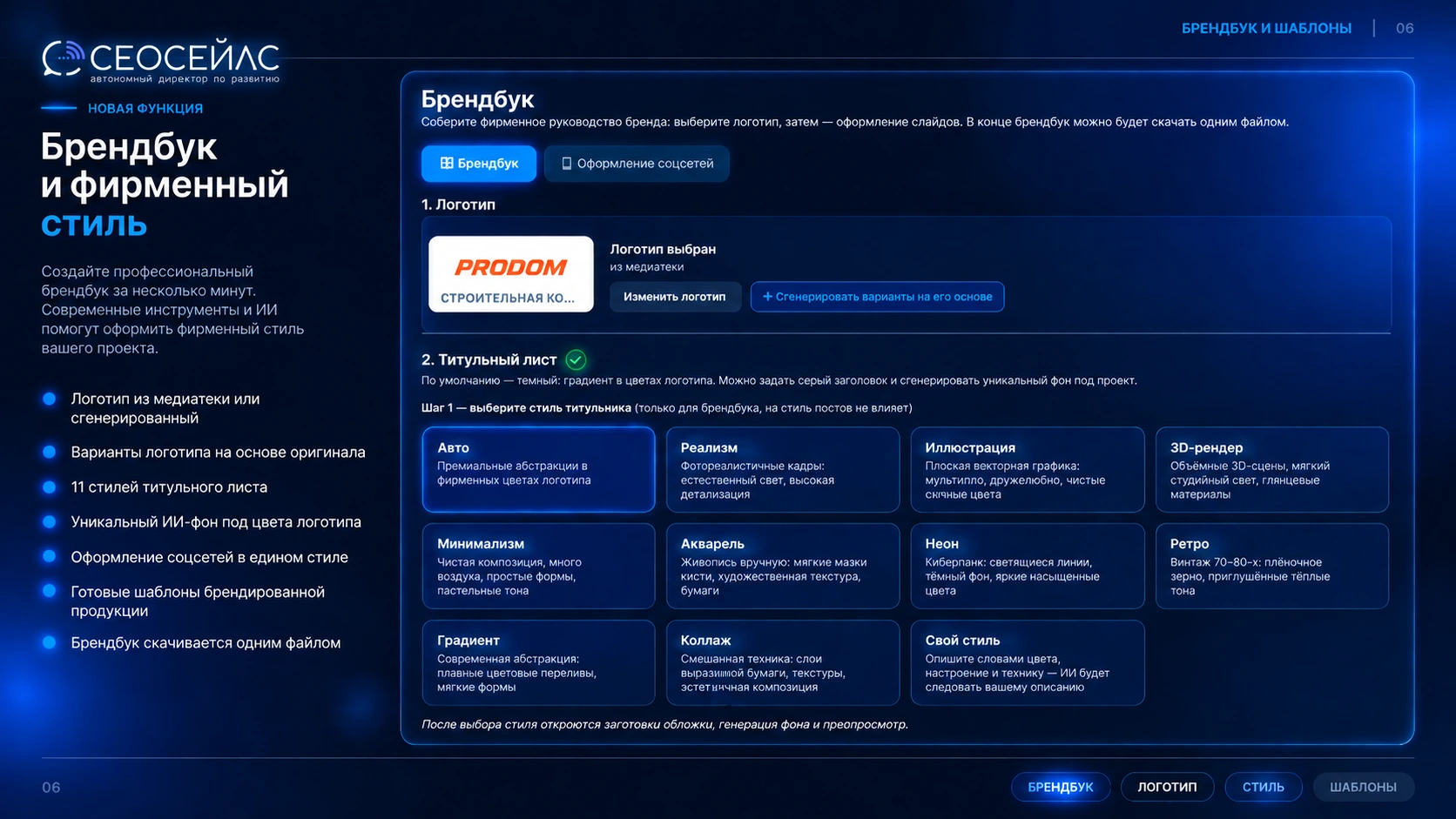Choose the Иллюстрация style card
Viewport: 1456px width, 819px height.
tap(1028, 469)
